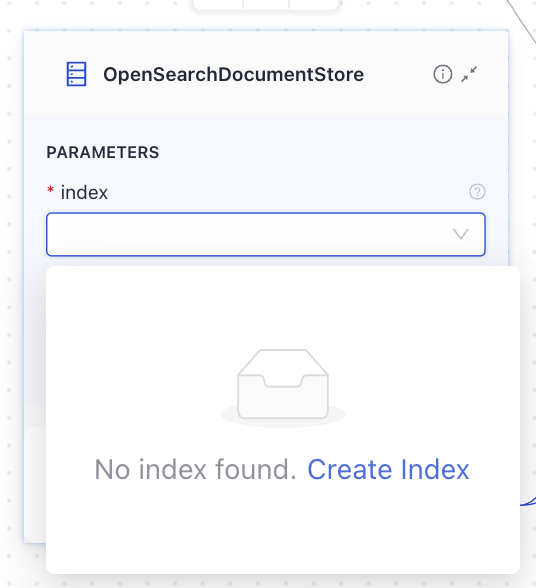Click the empty inbox illustration
536x588 pixels.
[283, 388]
